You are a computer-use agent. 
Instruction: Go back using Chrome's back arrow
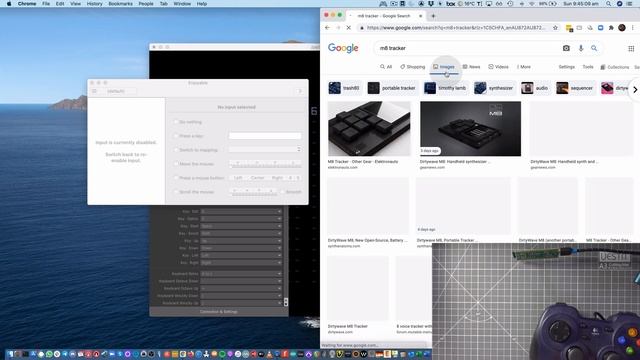327,28
